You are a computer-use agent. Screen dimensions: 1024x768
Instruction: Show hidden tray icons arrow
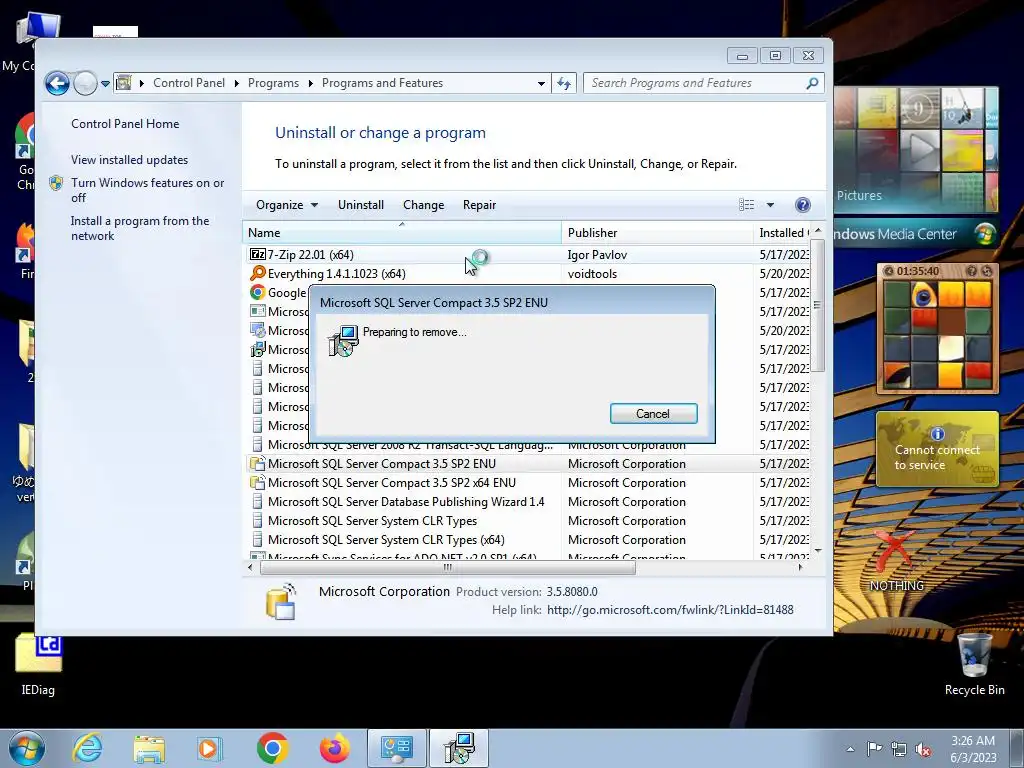coord(850,749)
